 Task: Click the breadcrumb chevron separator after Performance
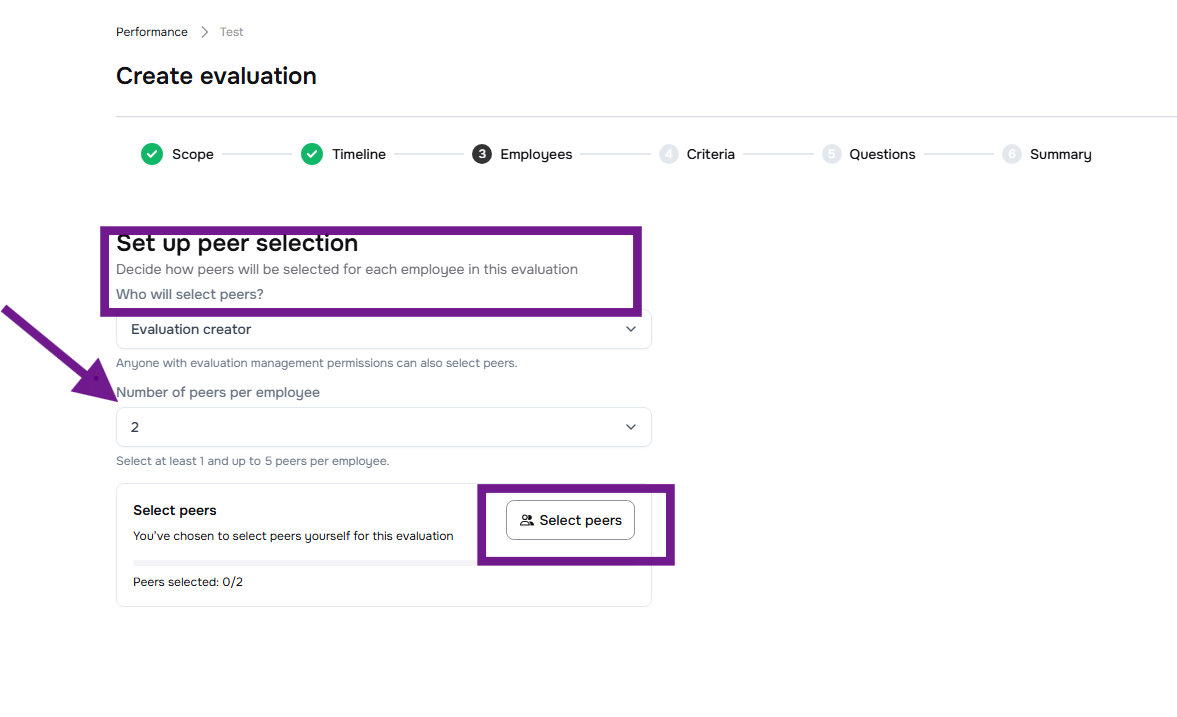(x=204, y=32)
